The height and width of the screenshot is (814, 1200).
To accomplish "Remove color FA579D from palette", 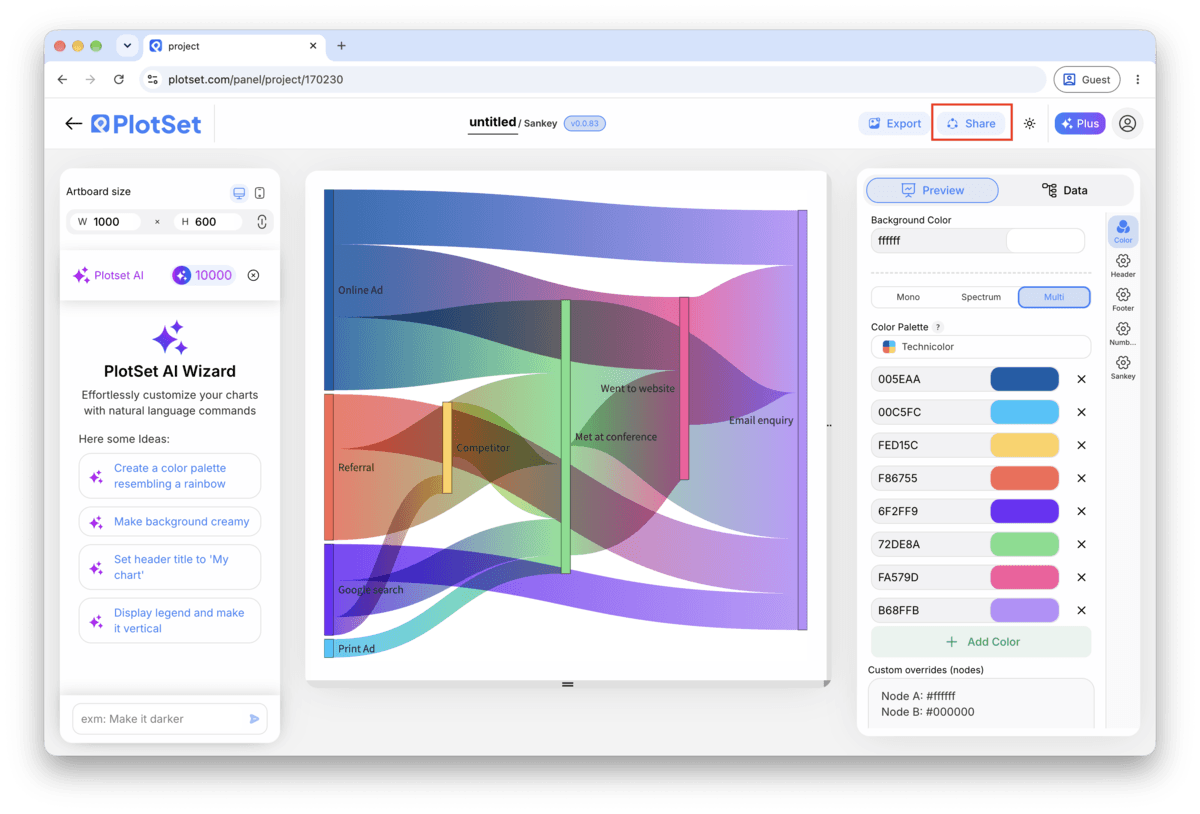I will point(1081,577).
